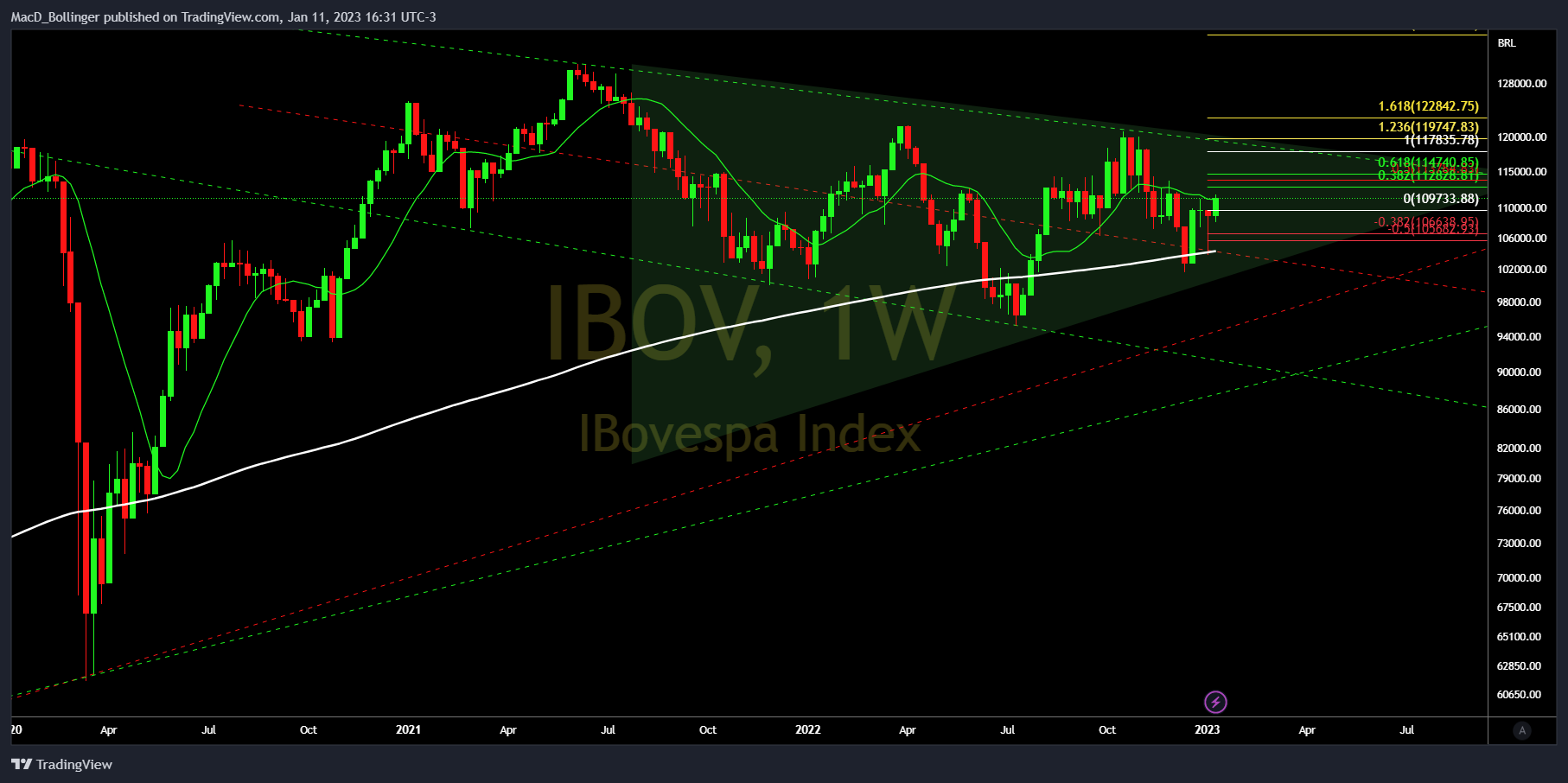Click the 65100.00 price axis label
The image size is (1568, 783).
coord(1520,637)
